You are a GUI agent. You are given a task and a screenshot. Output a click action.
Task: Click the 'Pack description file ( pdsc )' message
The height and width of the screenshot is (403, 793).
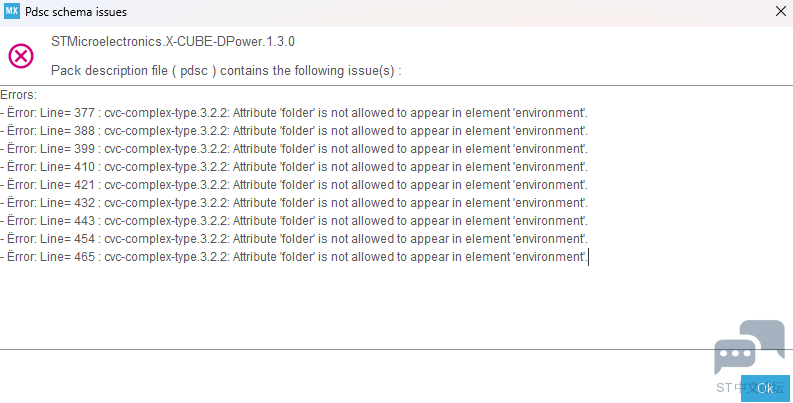[226, 70]
